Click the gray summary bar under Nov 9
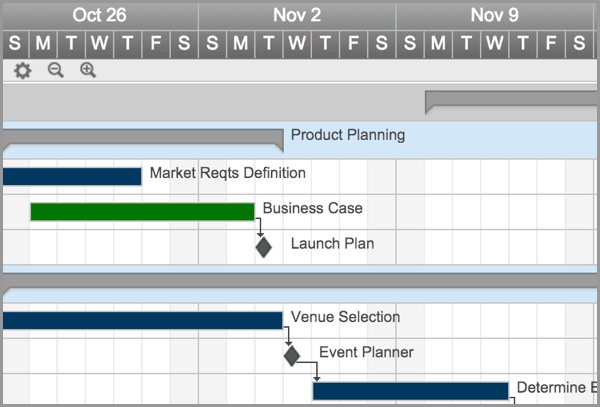 512,99
